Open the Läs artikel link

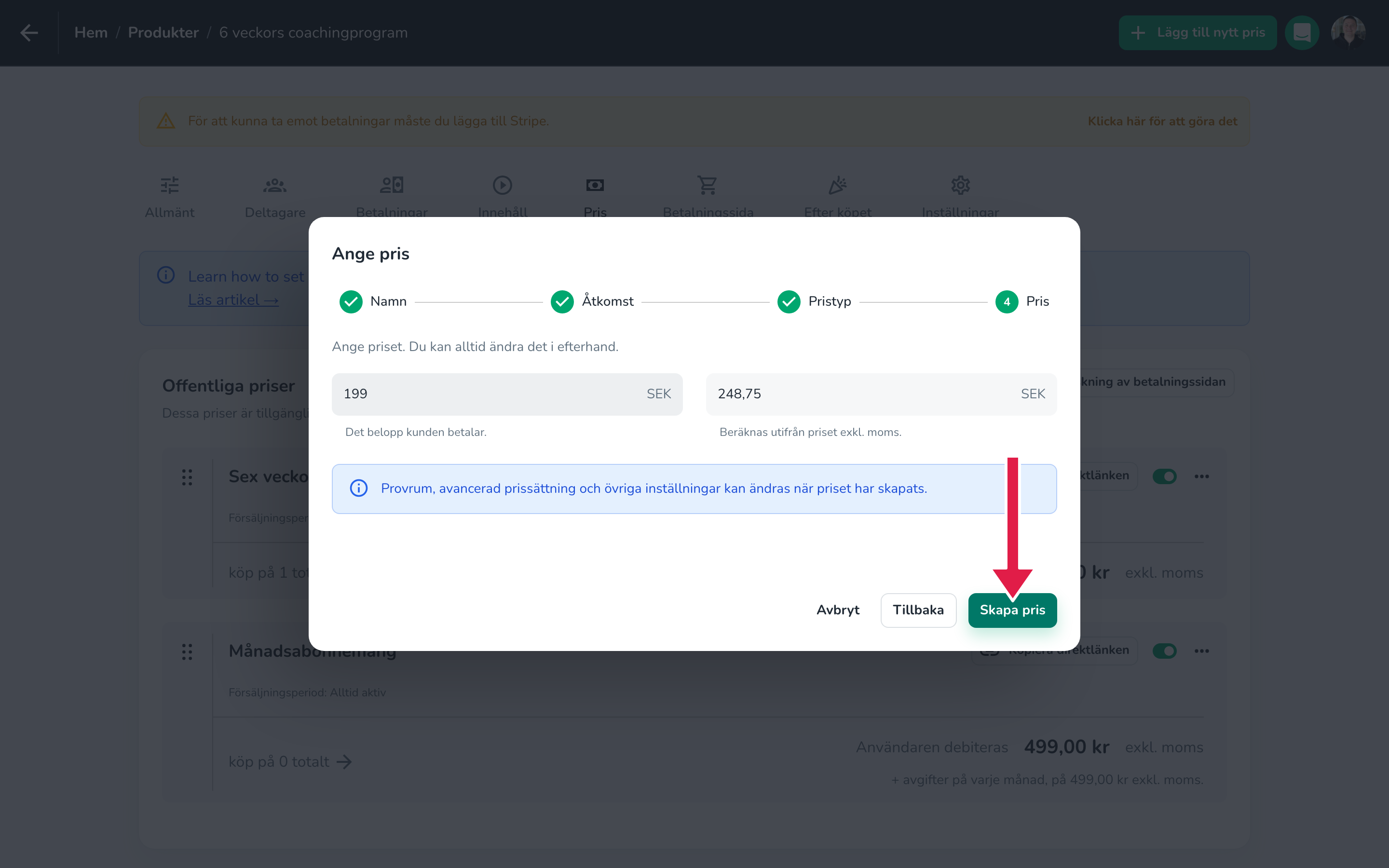coord(233,299)
